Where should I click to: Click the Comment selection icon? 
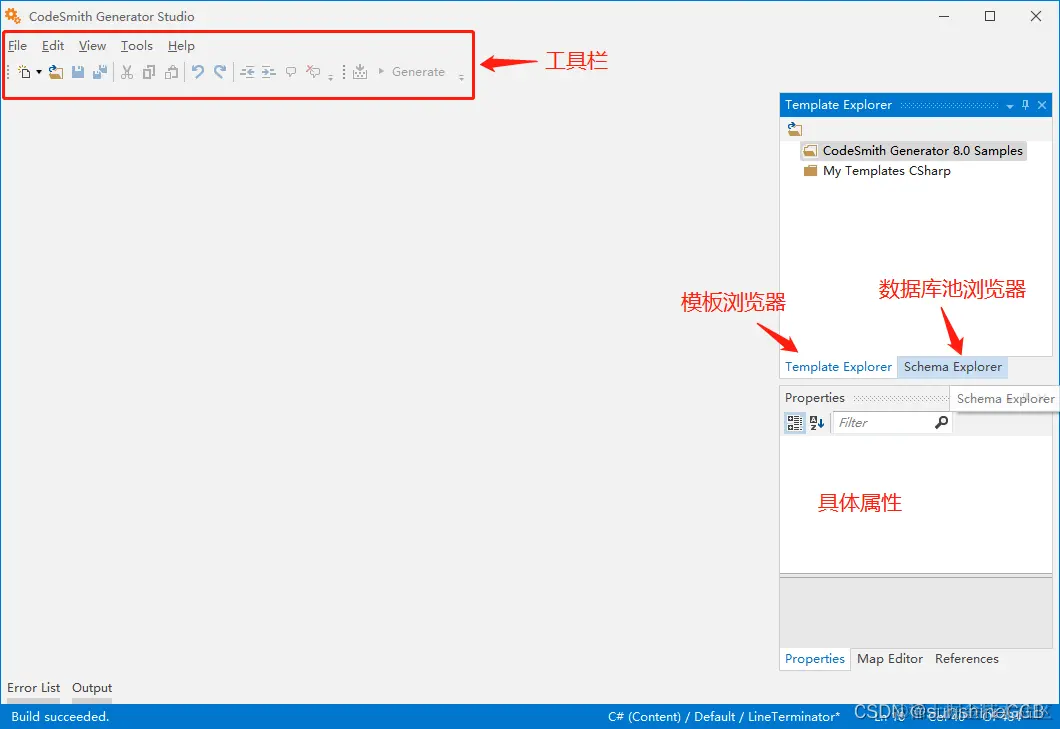click(x=291, y=72)
